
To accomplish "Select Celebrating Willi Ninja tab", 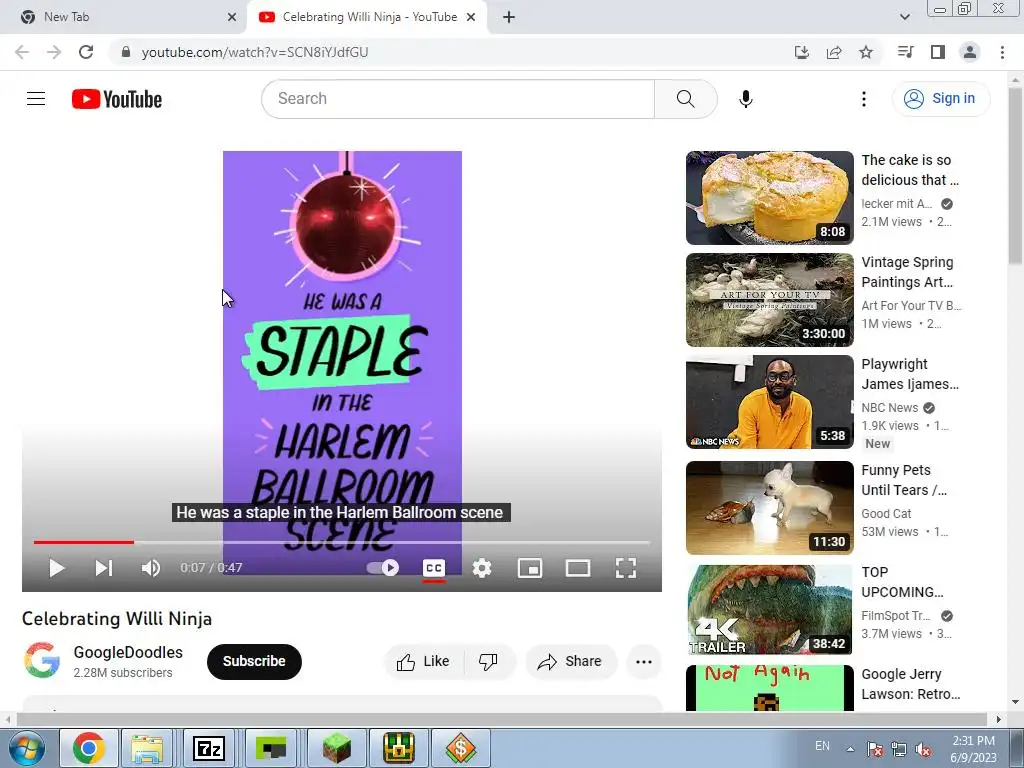I will coord(368,17).
